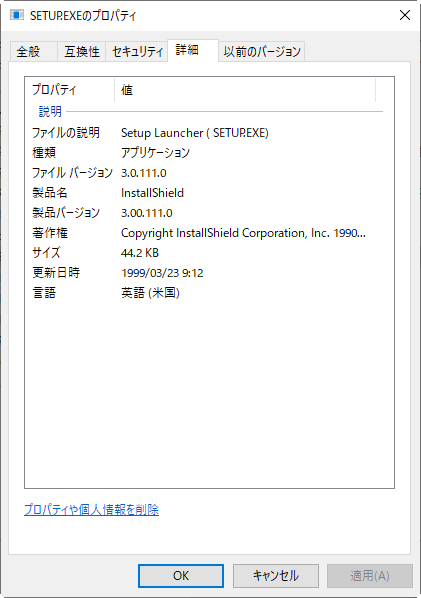Image resolution: width=421 pixels, height=598 pixels.
Task: Open プロパティや個人情報を削除 link
Action: tap(92, 510)
